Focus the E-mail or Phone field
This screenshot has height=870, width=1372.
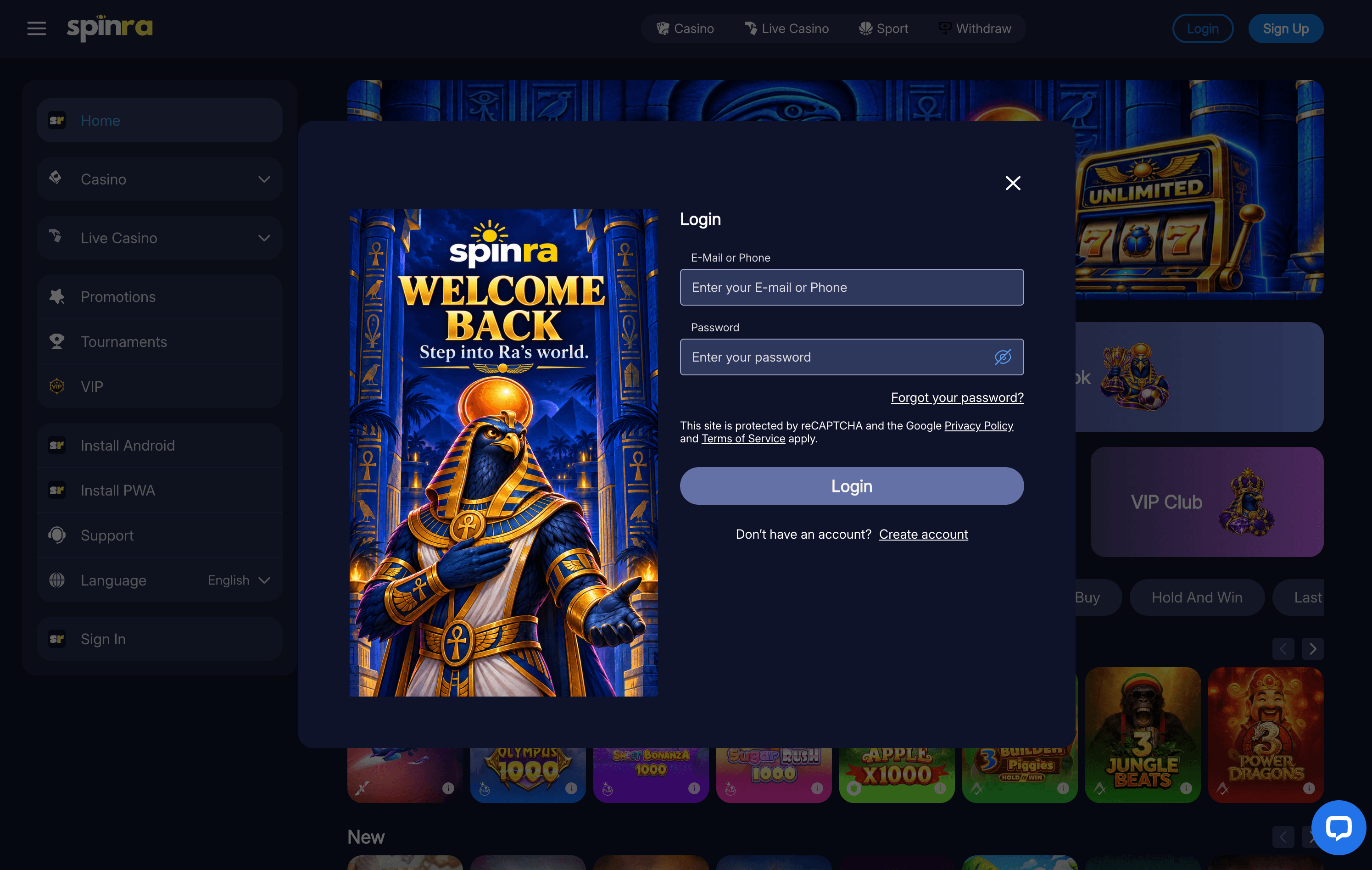click(851, 287)
